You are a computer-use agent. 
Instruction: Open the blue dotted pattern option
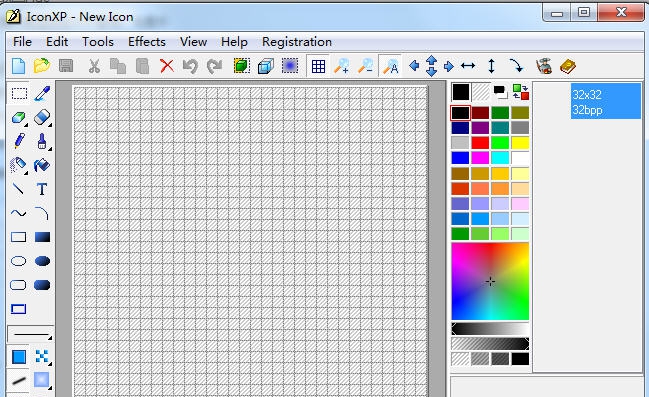pos(42,356)
